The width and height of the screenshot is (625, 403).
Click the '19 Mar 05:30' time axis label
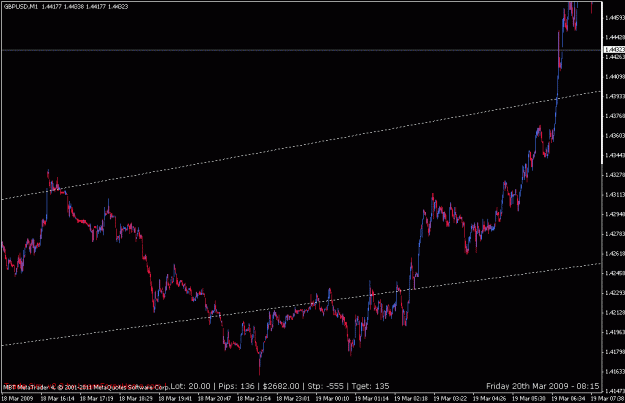pos(529,398)
